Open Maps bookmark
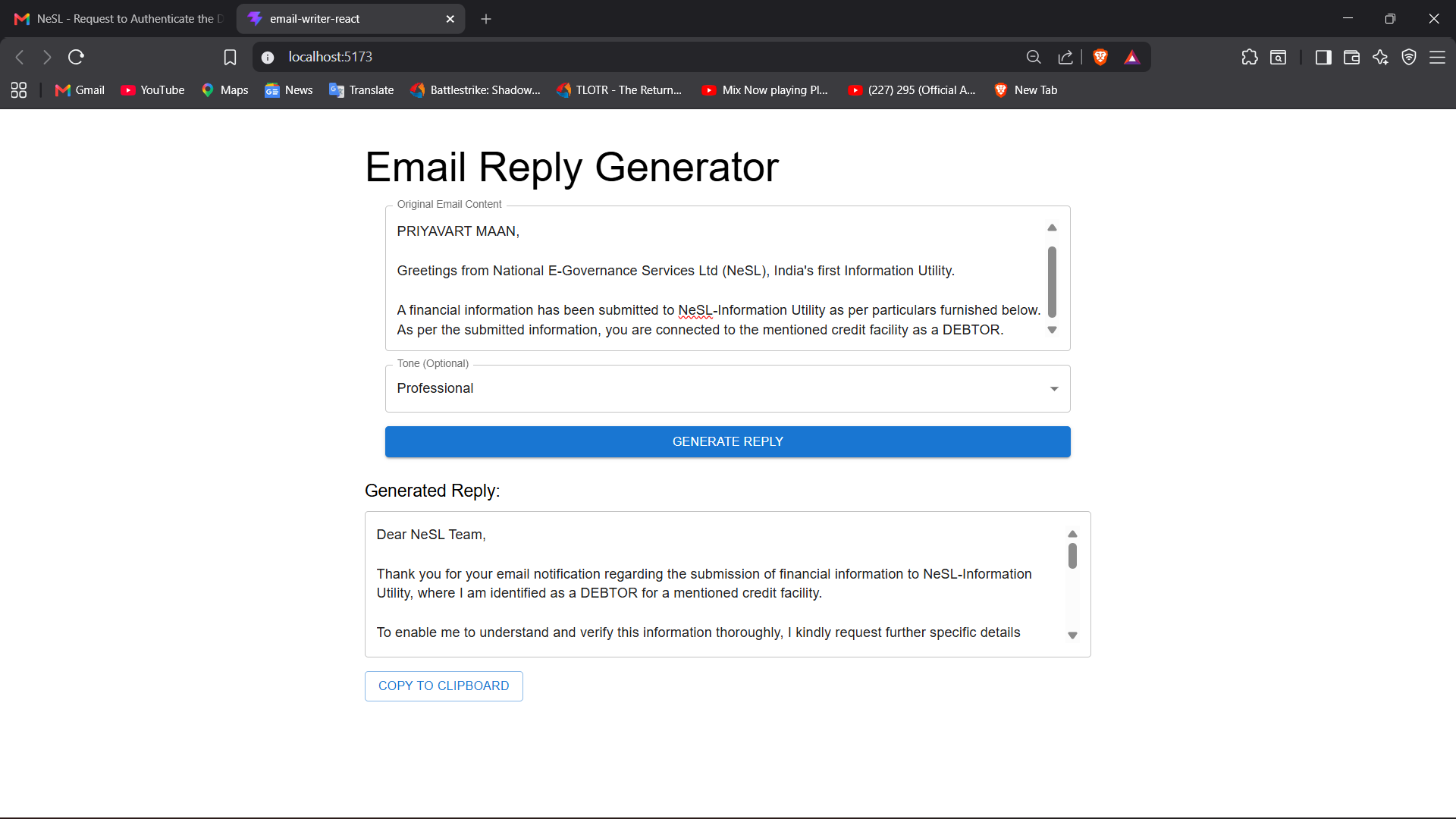This screenshot has height=819, width=1456. tap(225, 90)
